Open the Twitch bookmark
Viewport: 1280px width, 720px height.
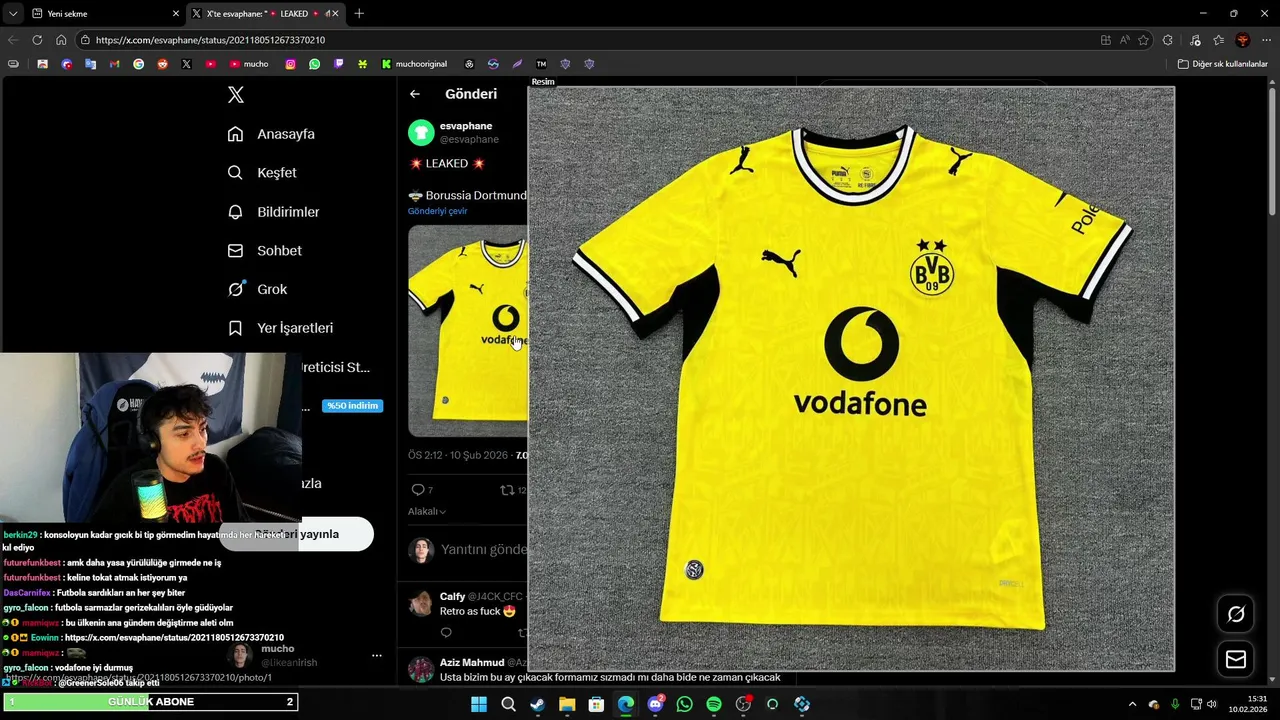coord(339,64)
